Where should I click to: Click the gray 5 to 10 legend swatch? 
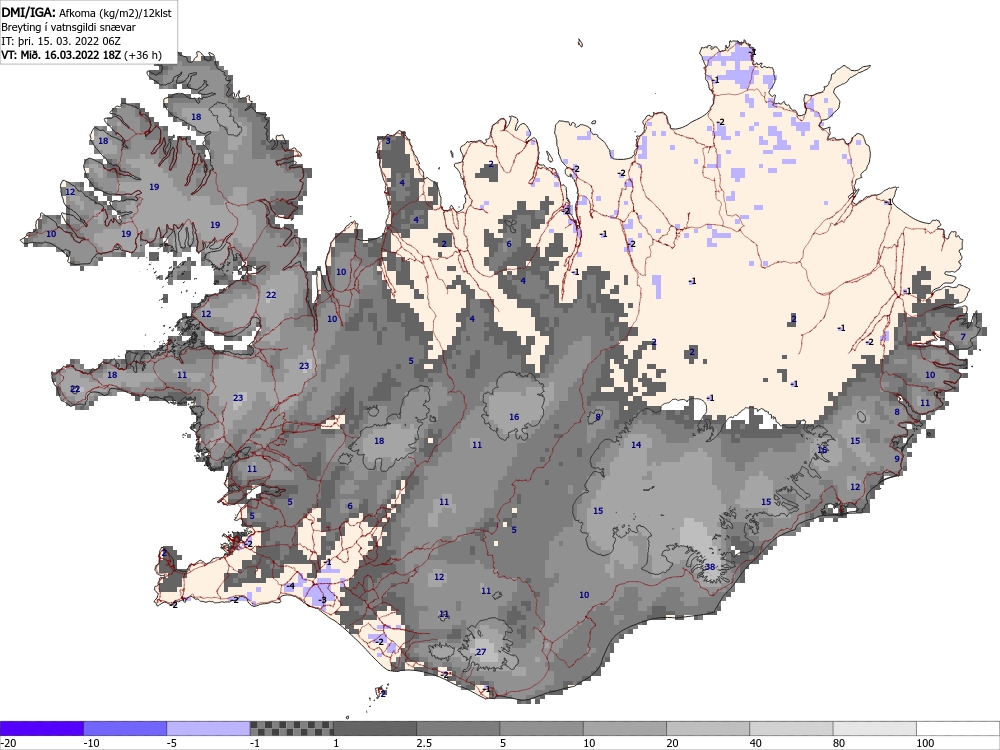541,728
